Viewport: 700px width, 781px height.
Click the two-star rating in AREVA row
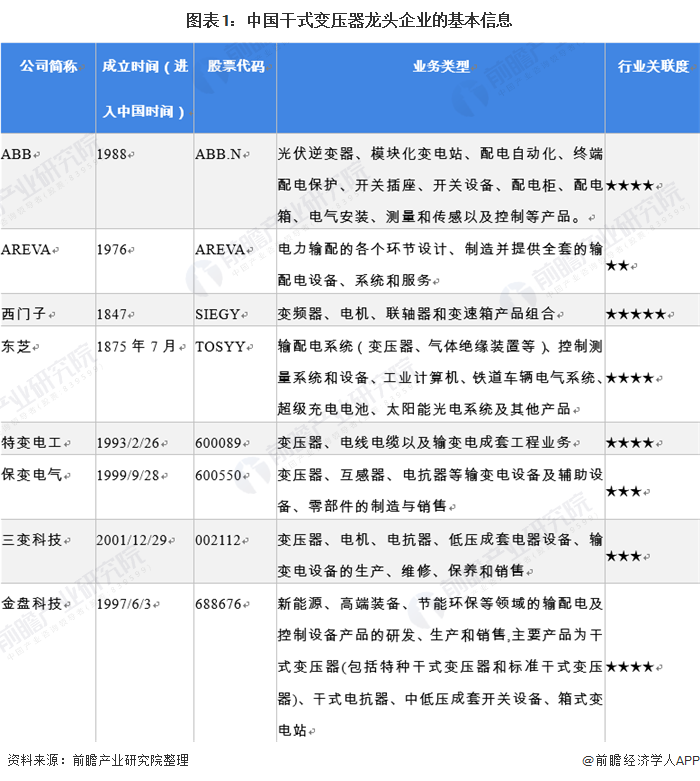617,265
